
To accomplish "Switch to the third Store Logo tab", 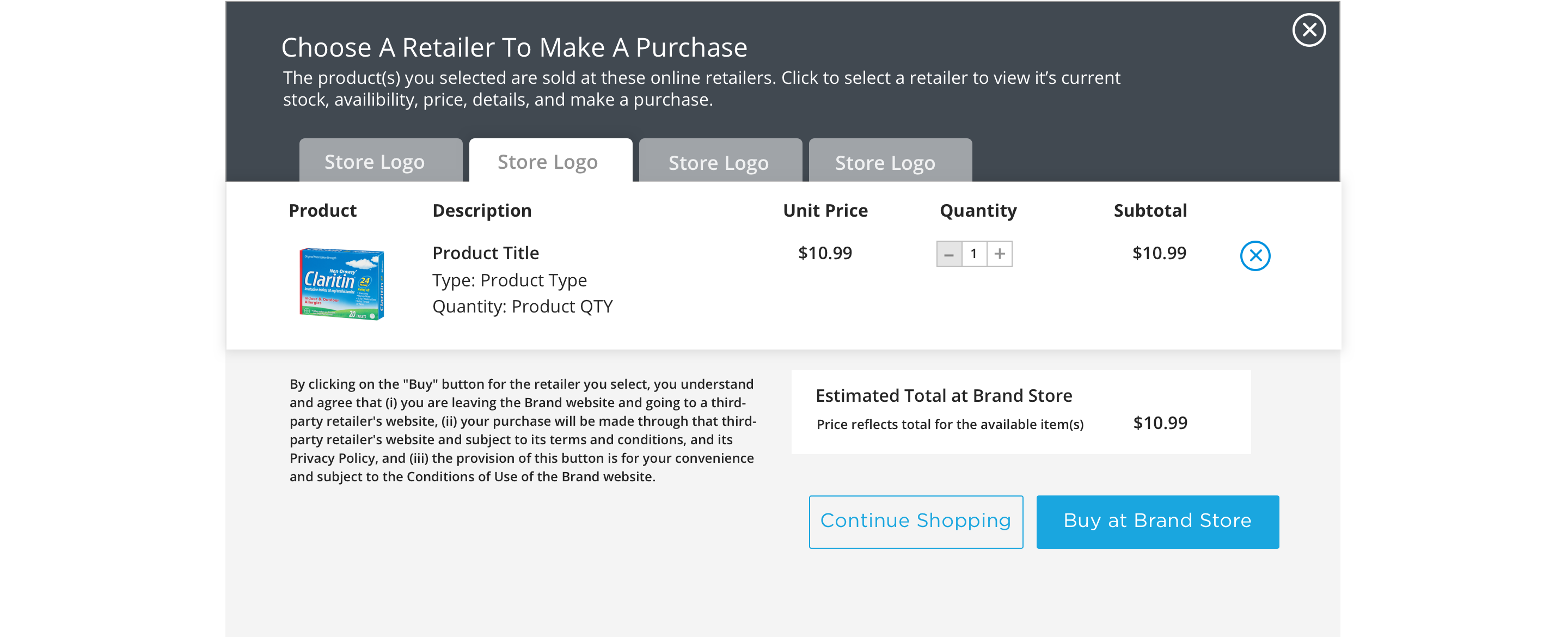I will pyautogui.click(x=720, y=160).
